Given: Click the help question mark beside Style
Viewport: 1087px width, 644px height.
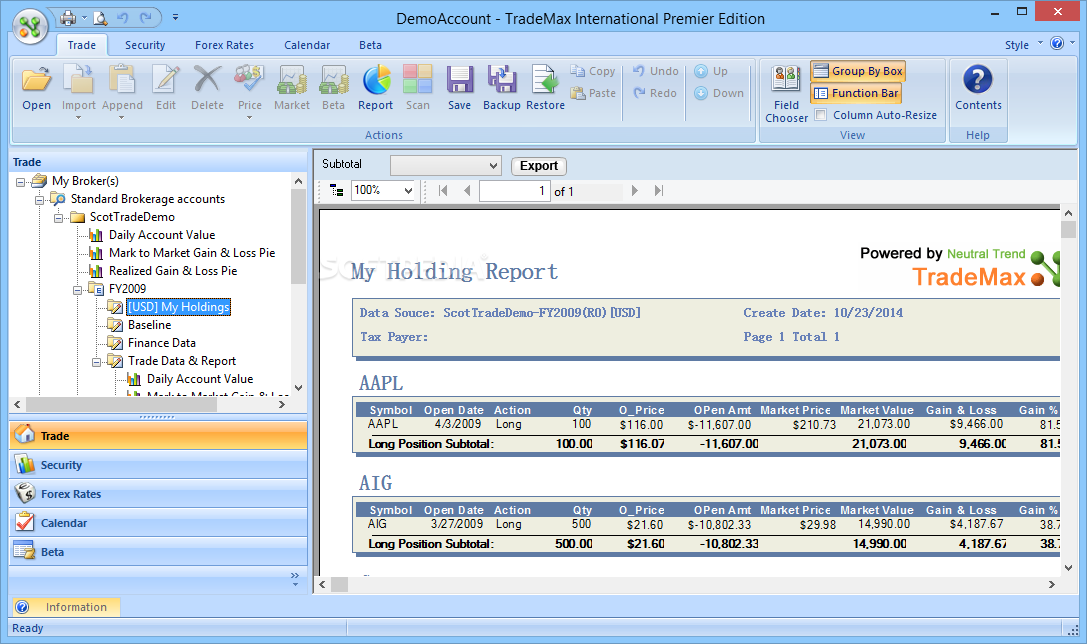Looking at the screenshot, I should click(1056, 44).
